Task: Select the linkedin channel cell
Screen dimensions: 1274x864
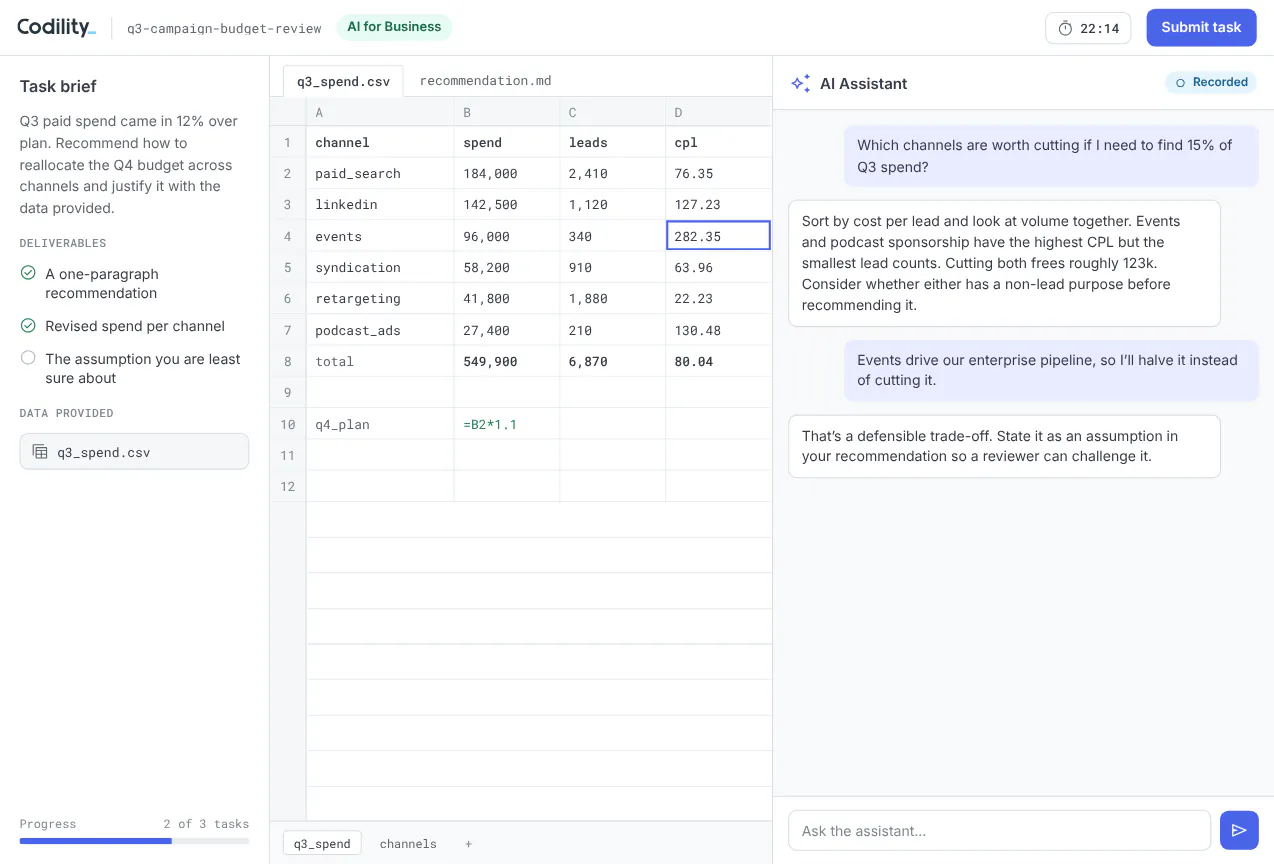Action: 380,204
